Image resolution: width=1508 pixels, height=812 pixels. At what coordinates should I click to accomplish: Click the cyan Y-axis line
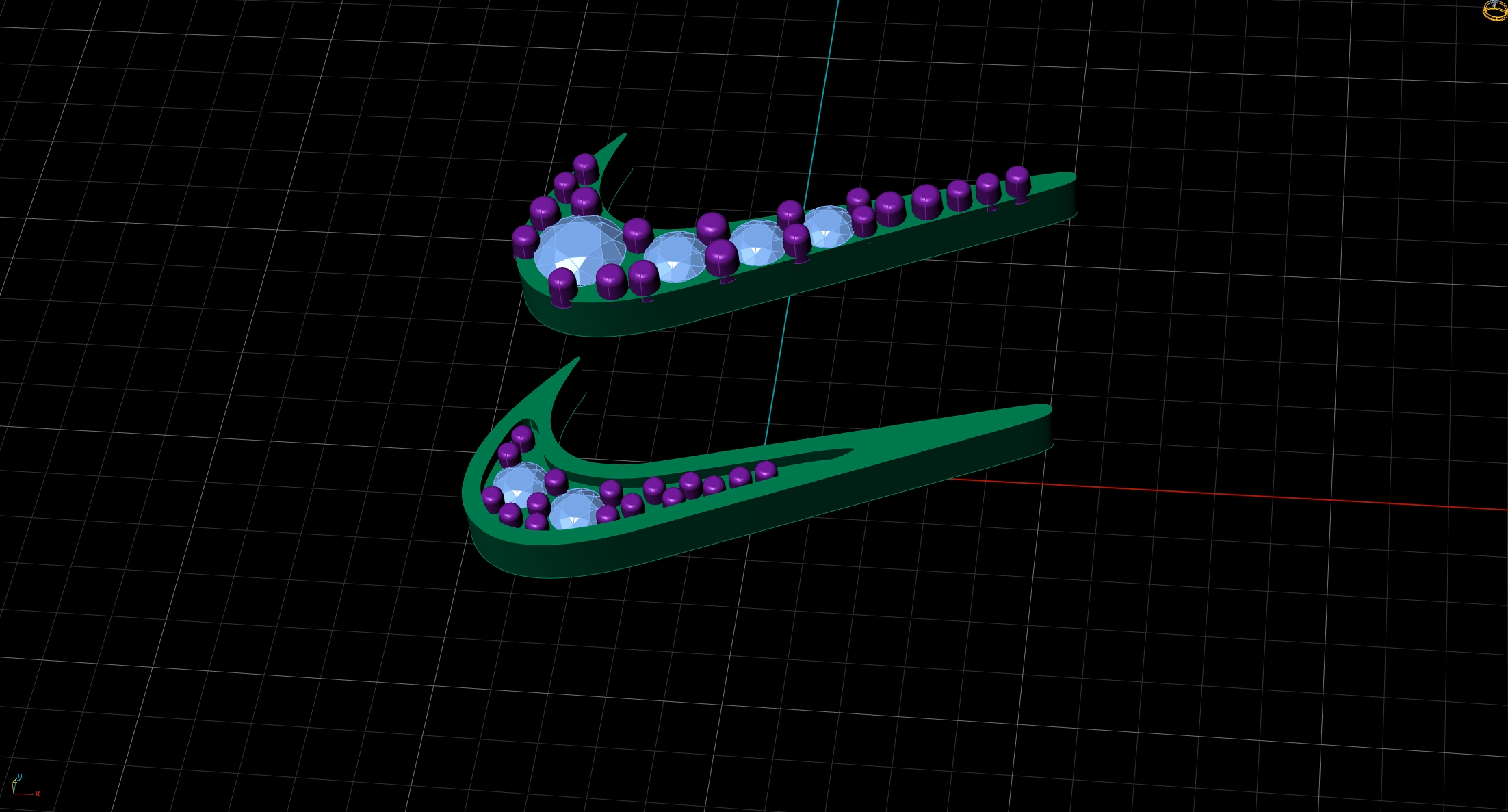coord(821,103)
